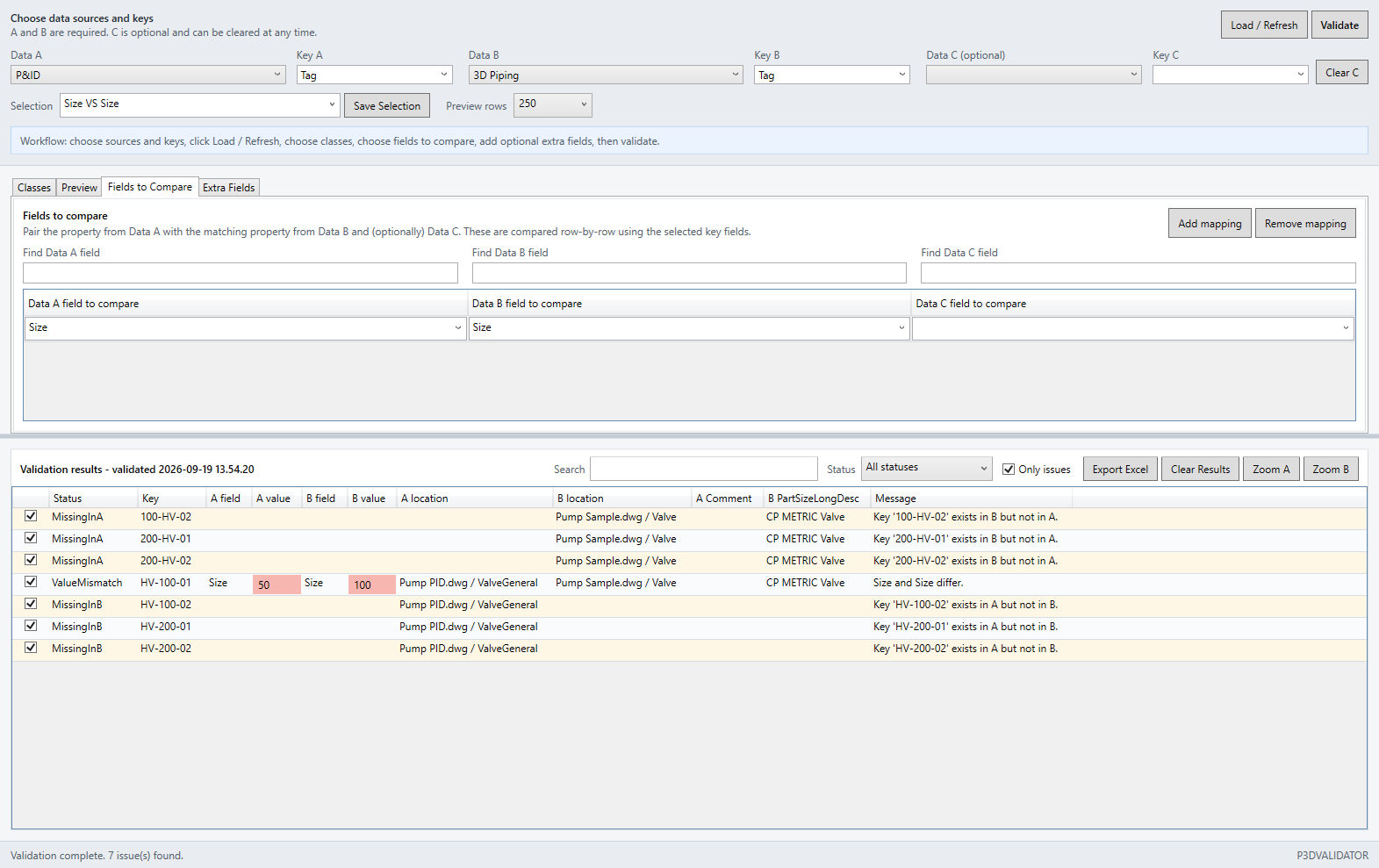Image resolution: width=1379 pixels, height=868 pixels.
Task: Open the Selection dropdown showing Size VS Size
Action: pyautogui.click(x=200, y=105)
